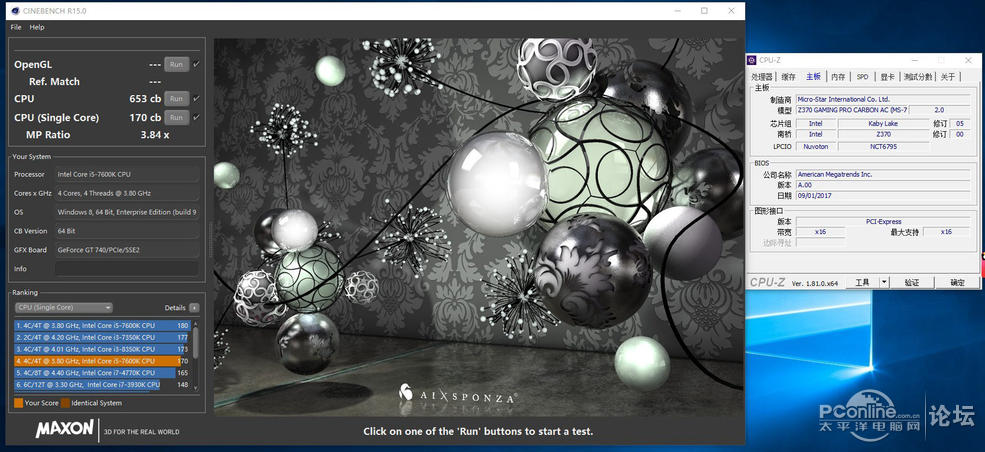Screen dimensions: 985x452
Task: Expand the CPU-Z 工具 dropdown arrow
Action: 884,282
